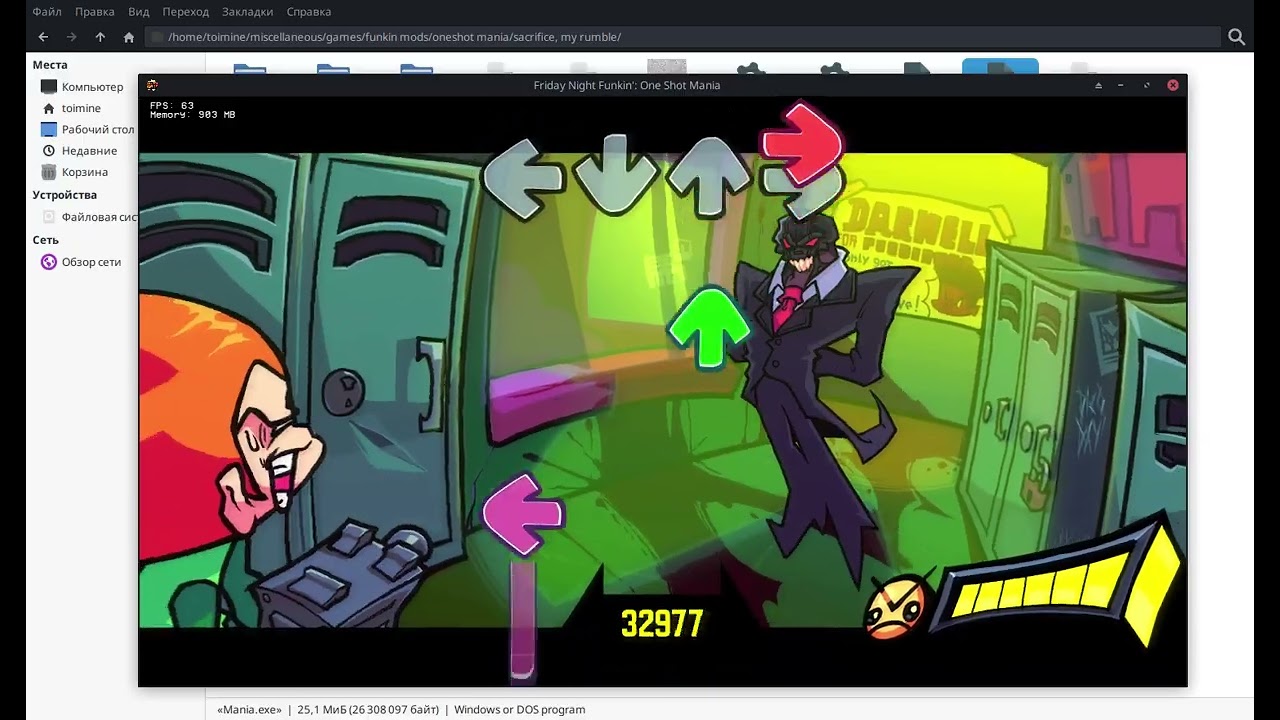Click the Недавние clock icon

49,151
